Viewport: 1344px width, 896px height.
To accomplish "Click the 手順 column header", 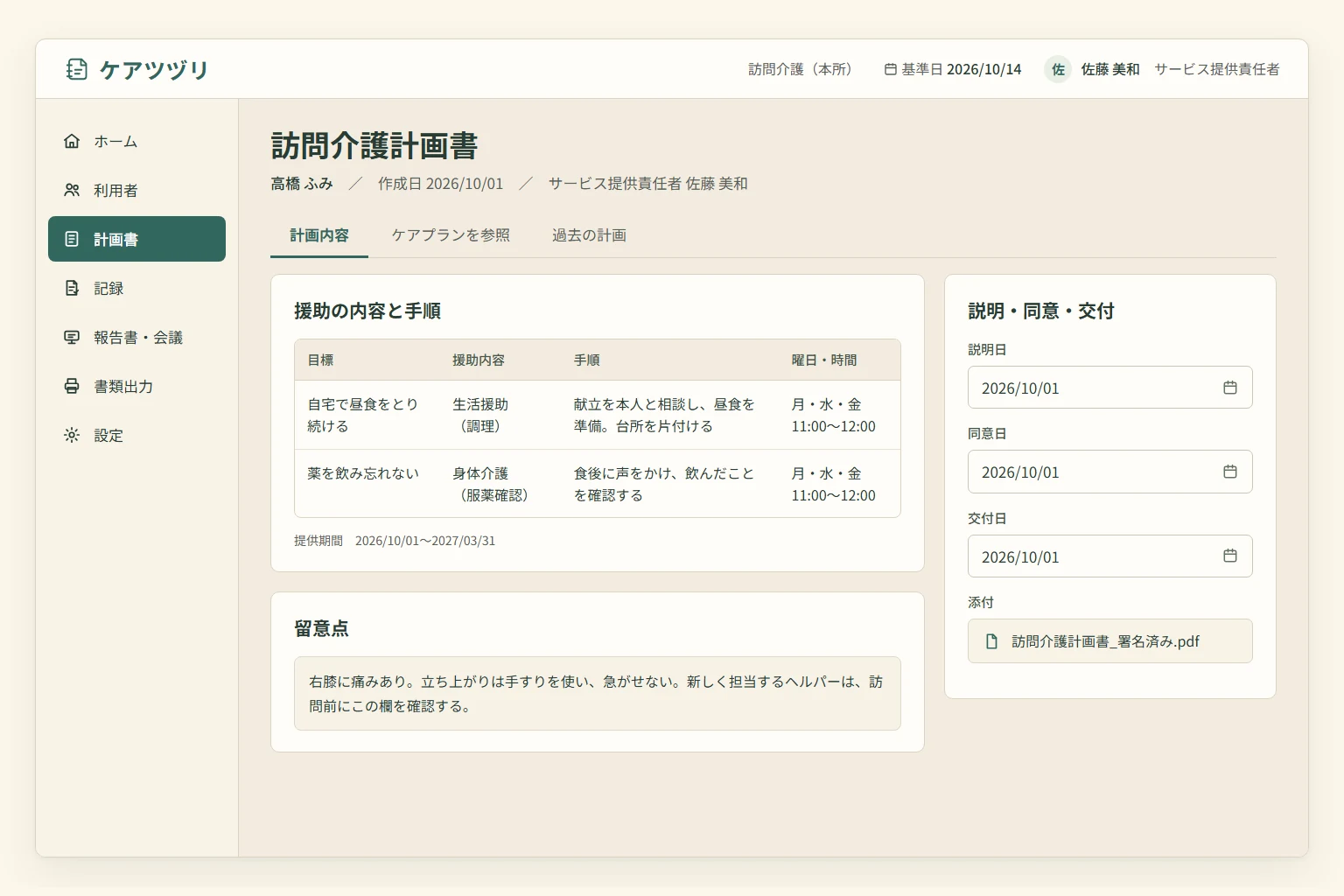I will 587,360.
